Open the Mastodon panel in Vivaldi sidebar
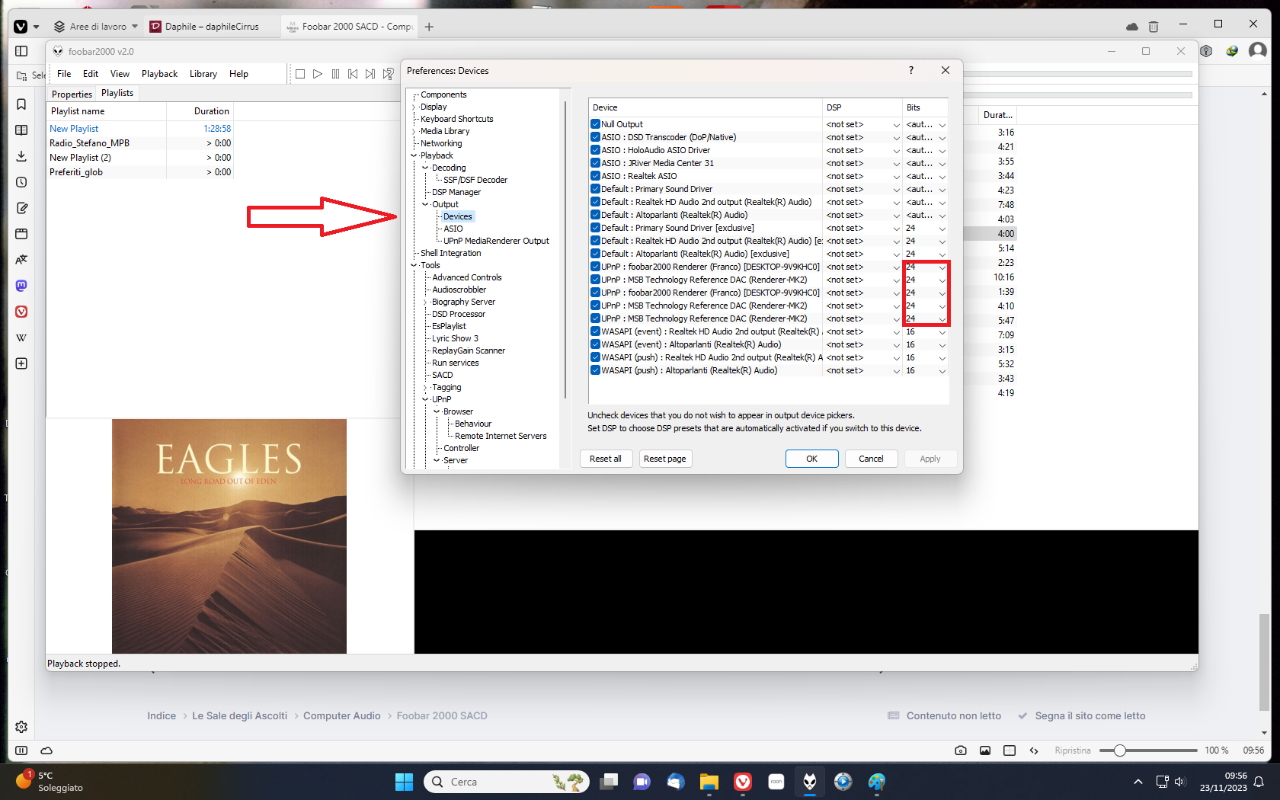 coord(21,285)
